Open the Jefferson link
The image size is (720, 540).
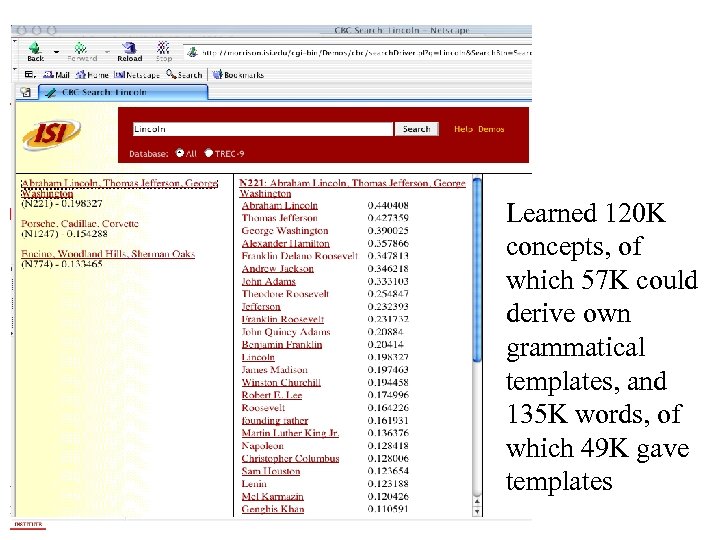click(261, 306)
